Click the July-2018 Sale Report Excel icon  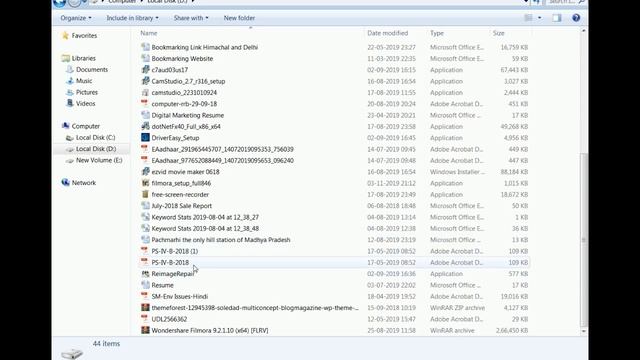[145, 206]
